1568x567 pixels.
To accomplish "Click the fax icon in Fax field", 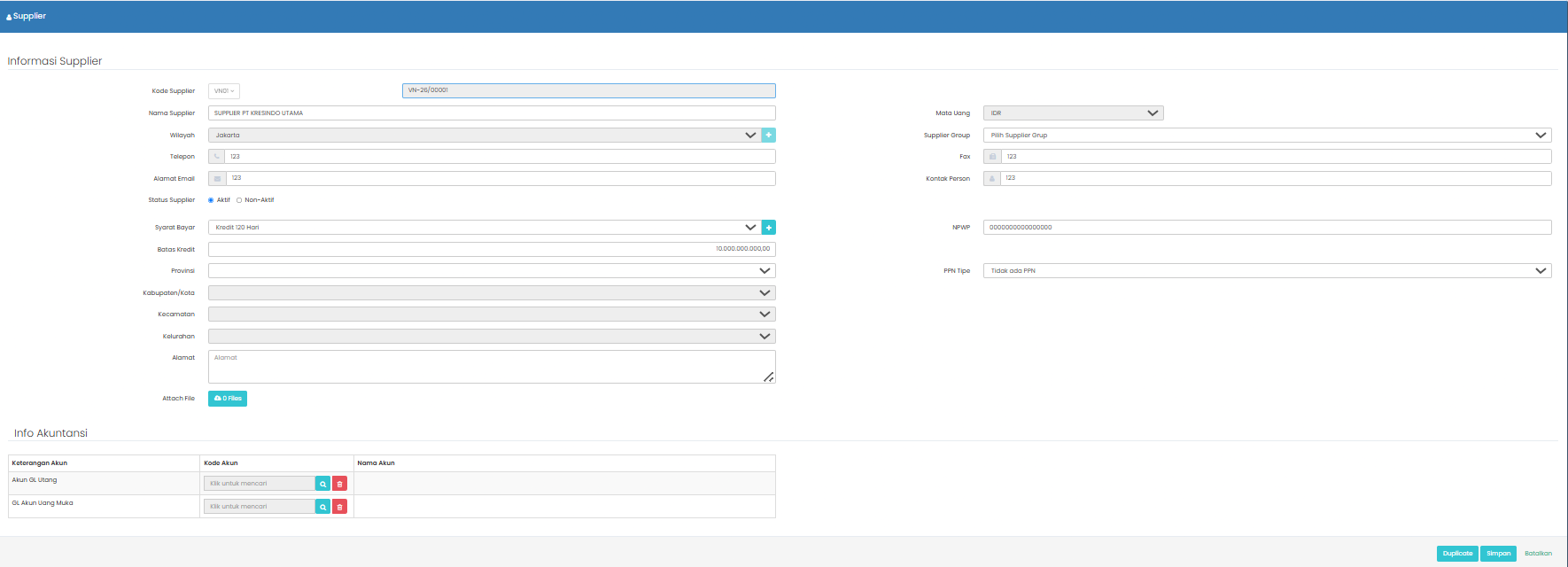I will pyautogui.click(x=992, y=157).
